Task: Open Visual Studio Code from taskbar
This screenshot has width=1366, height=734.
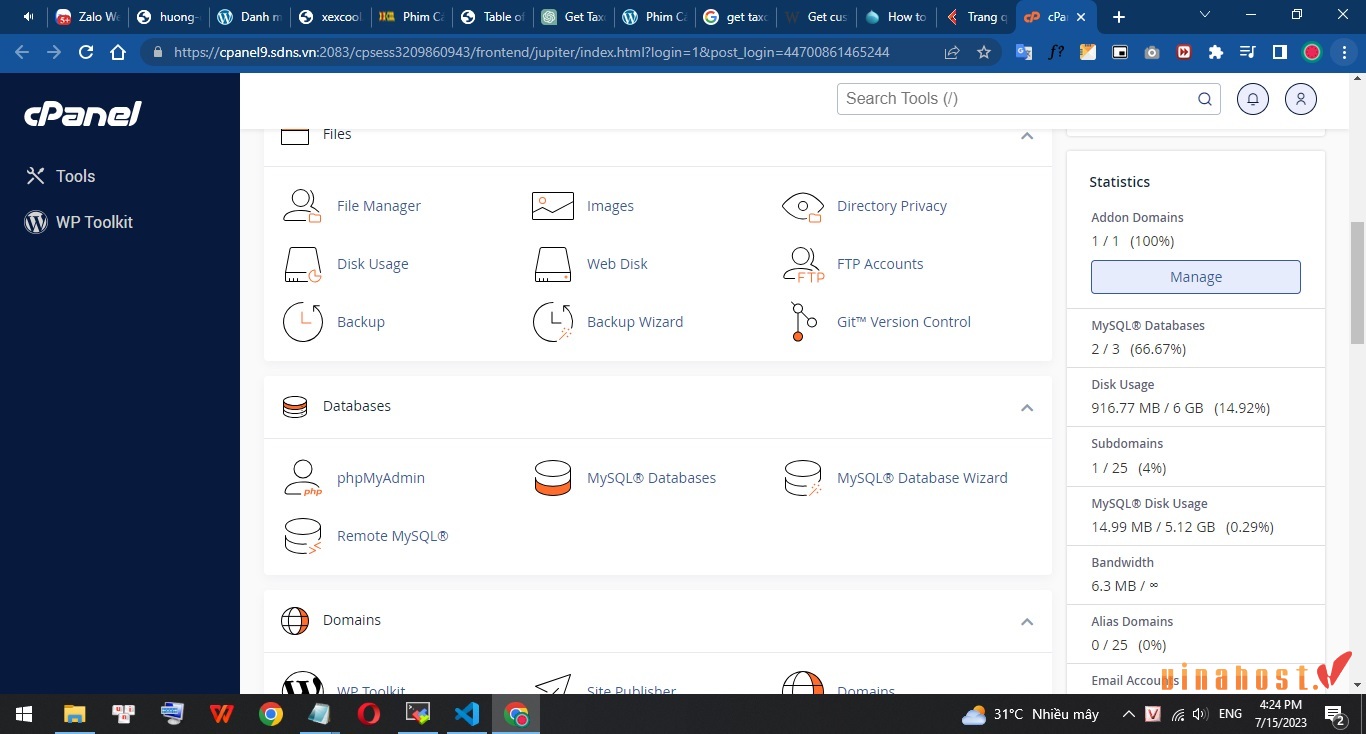Action: pos(467,714)
